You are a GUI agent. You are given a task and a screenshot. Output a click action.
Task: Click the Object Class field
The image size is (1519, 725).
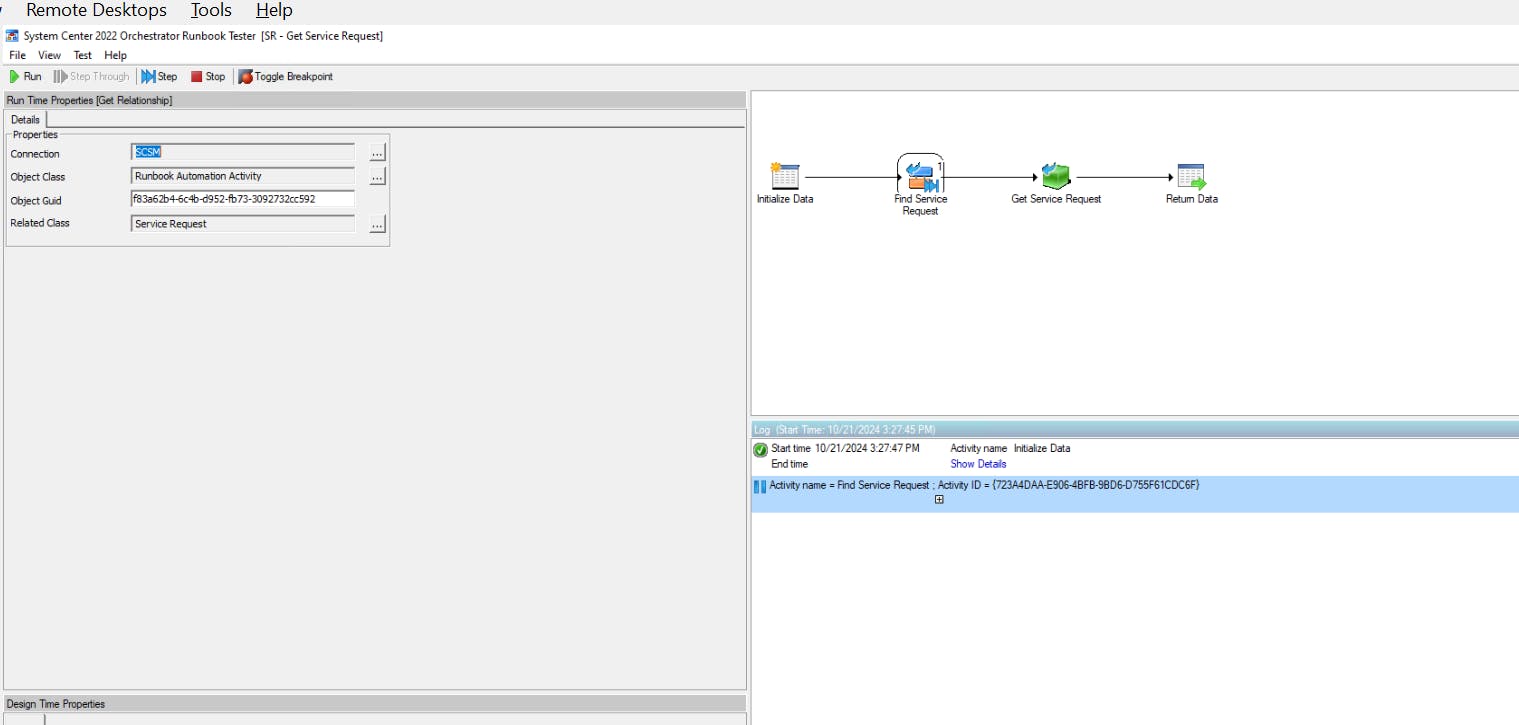pos(243,176)
